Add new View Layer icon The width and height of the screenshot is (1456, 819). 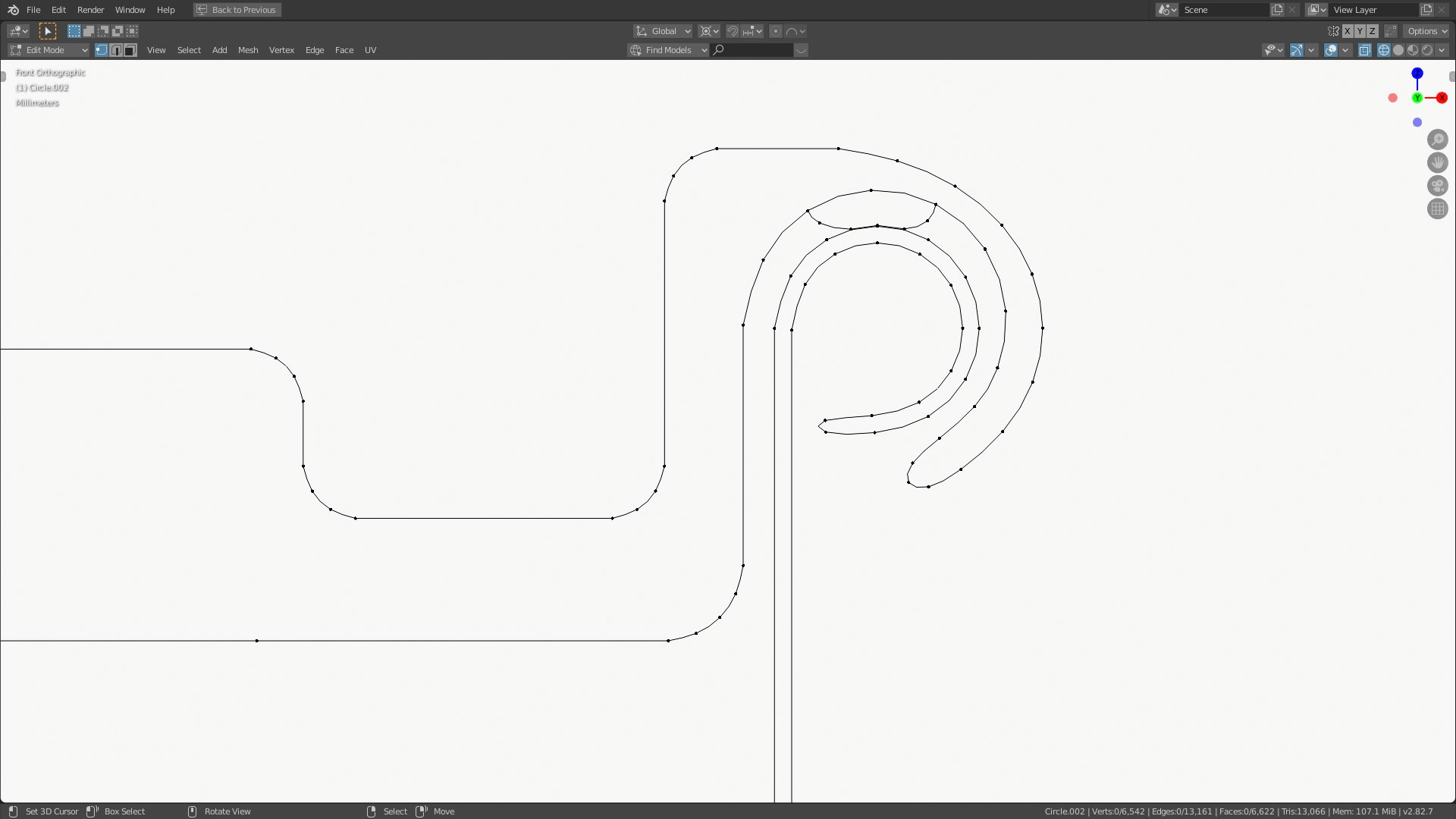[x=1426, y=10]
